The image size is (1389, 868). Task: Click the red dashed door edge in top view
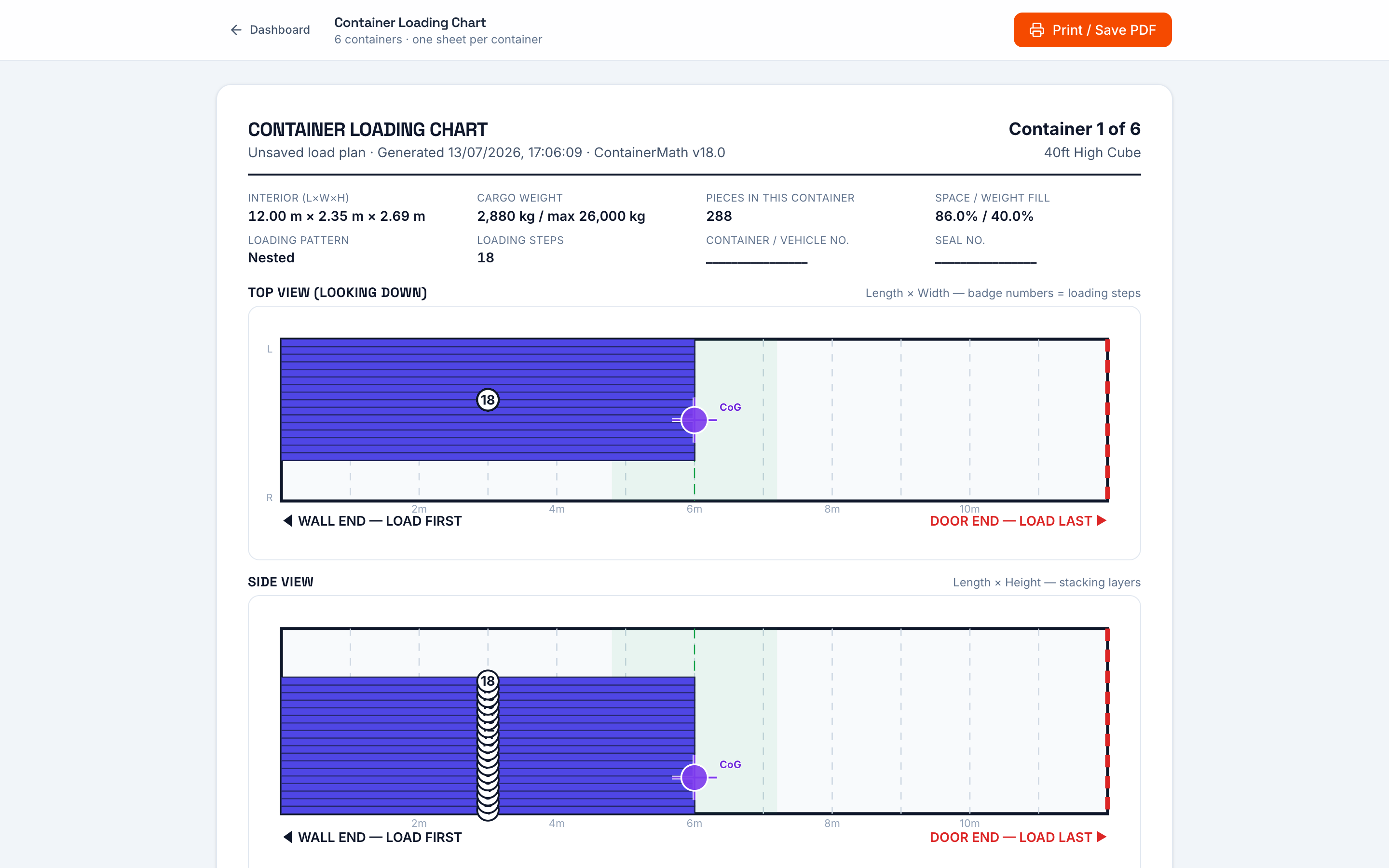(x=1107, y=420)
